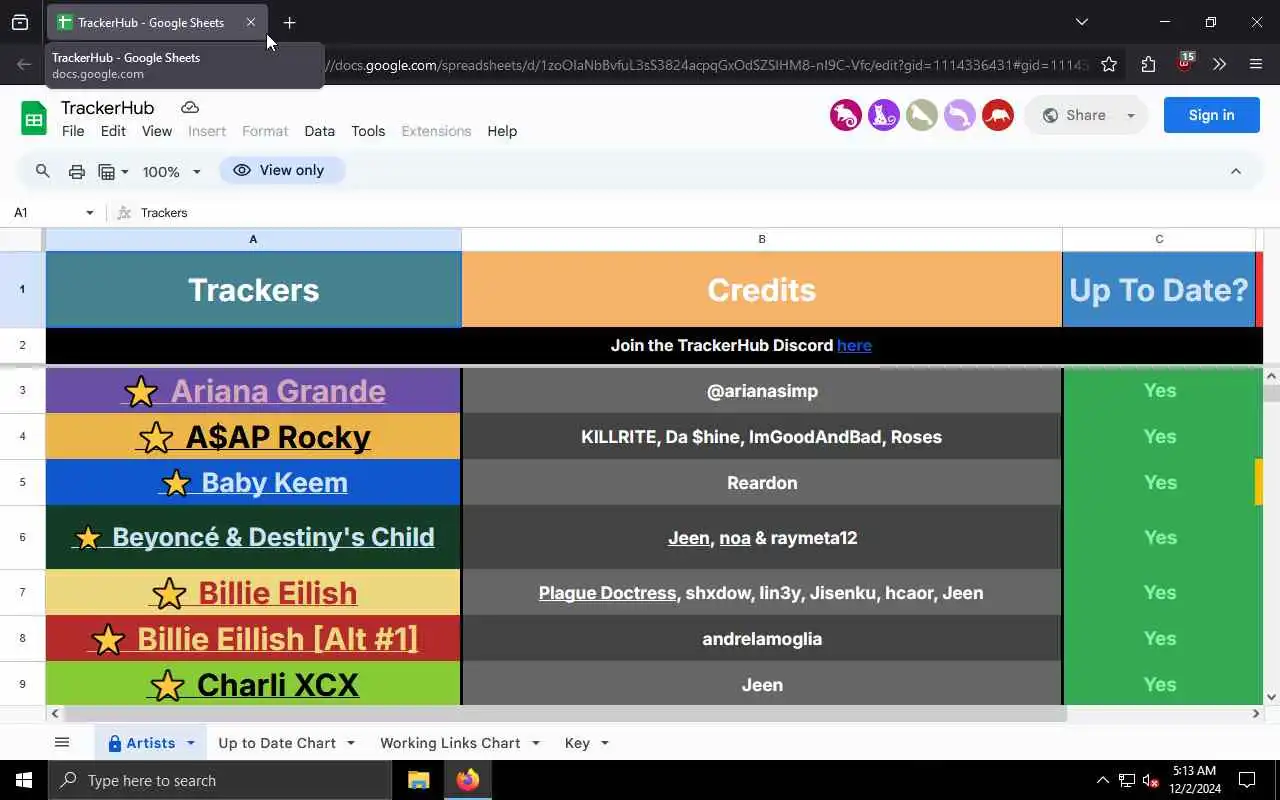Select the blue Up To Date? header cell
Screen dimensions: 1280x800
1159,289
